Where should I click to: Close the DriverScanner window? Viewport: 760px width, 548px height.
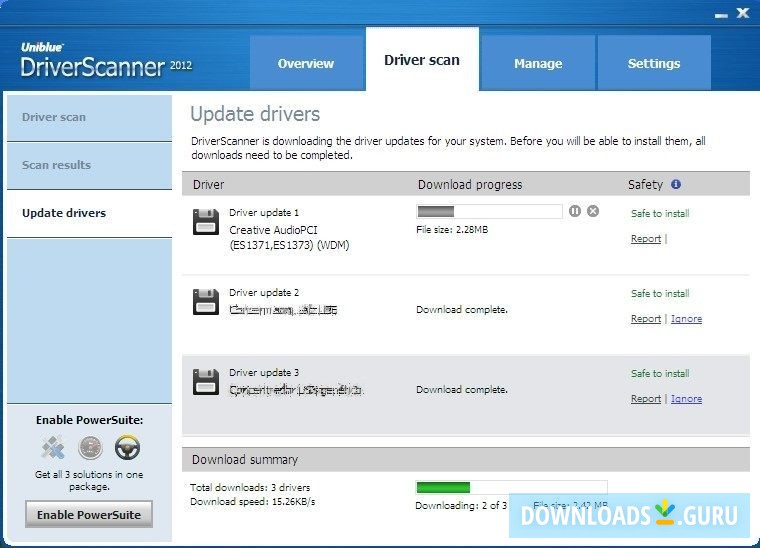[x=743, y=13]
